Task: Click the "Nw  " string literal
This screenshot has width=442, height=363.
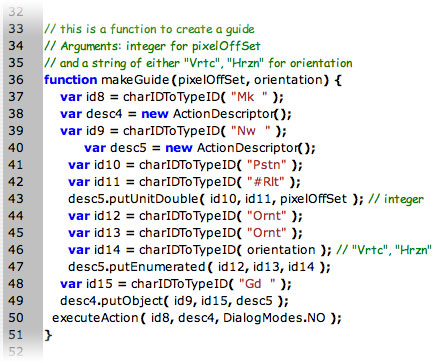Action: point(251,131)
